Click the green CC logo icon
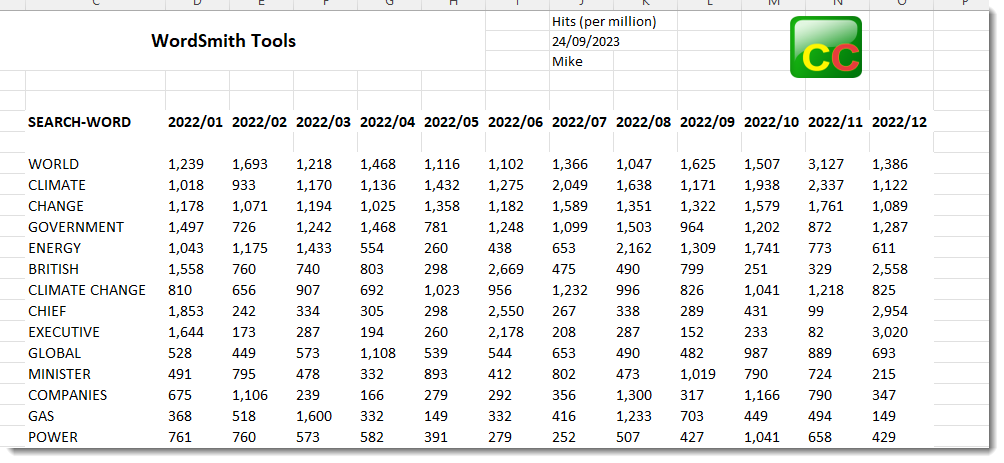1004x463 pixels. click(x=825, y=47)
